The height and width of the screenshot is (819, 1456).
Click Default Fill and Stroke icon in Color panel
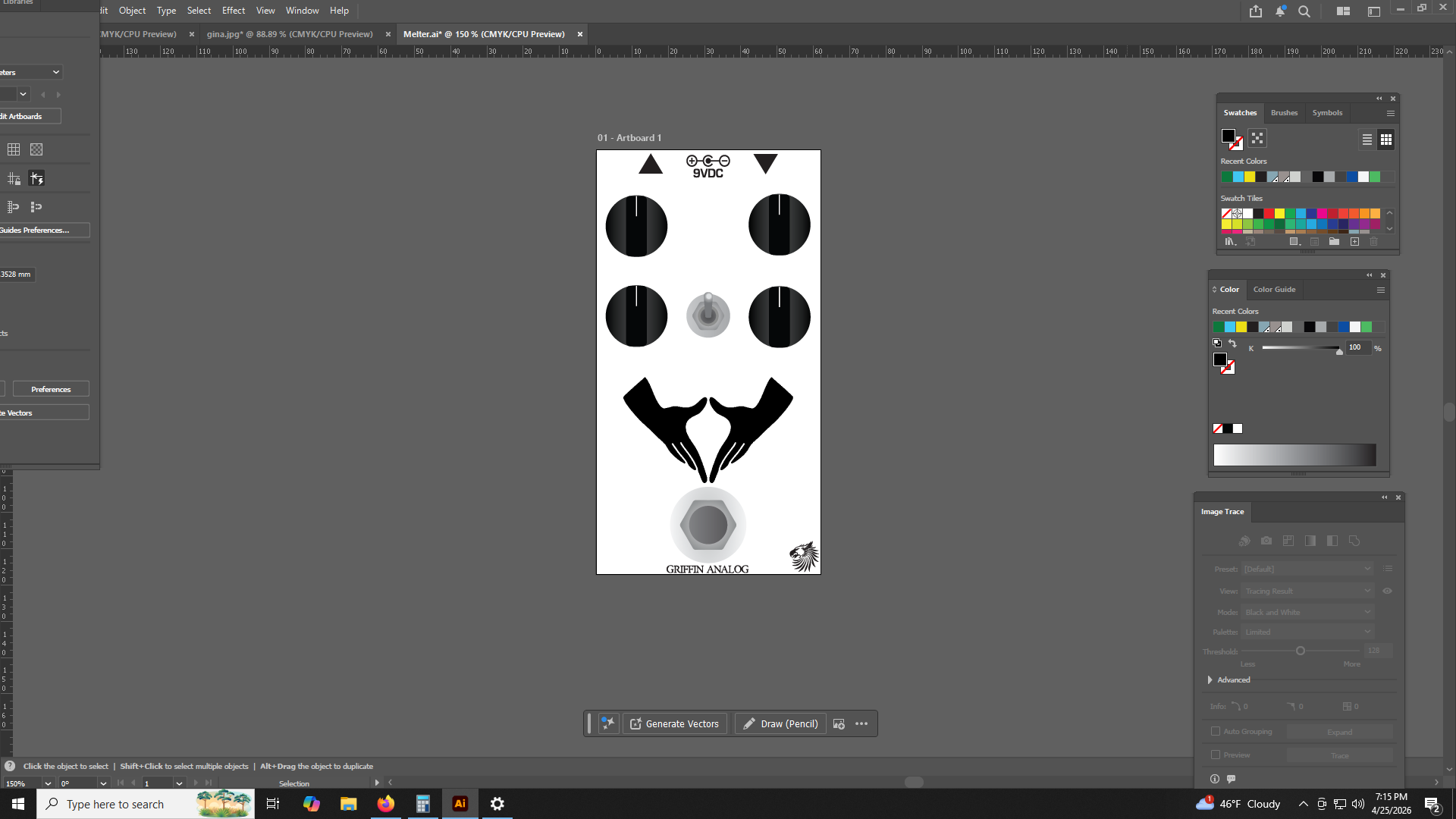(1217, 344)
